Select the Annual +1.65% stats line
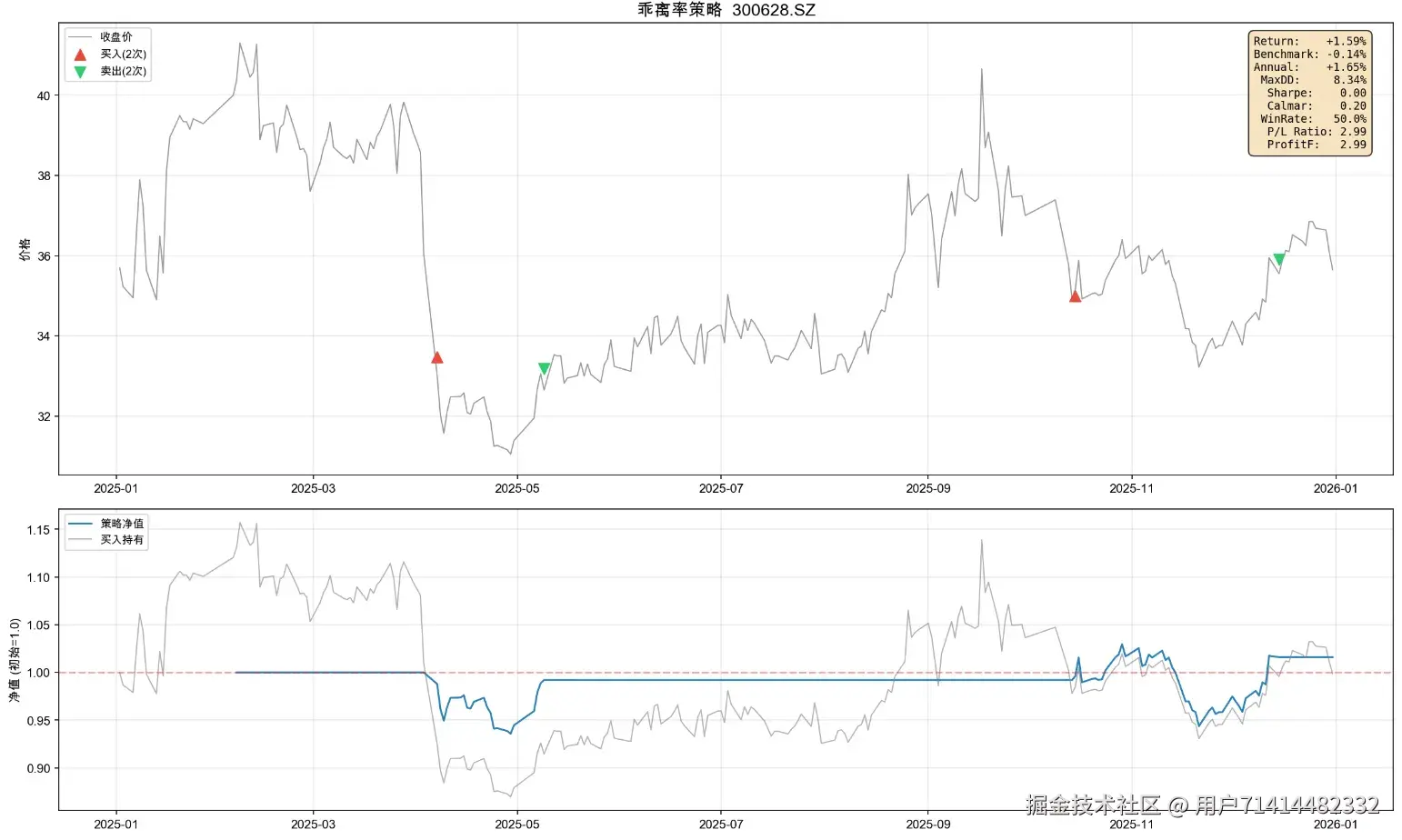 (1309, 67)
